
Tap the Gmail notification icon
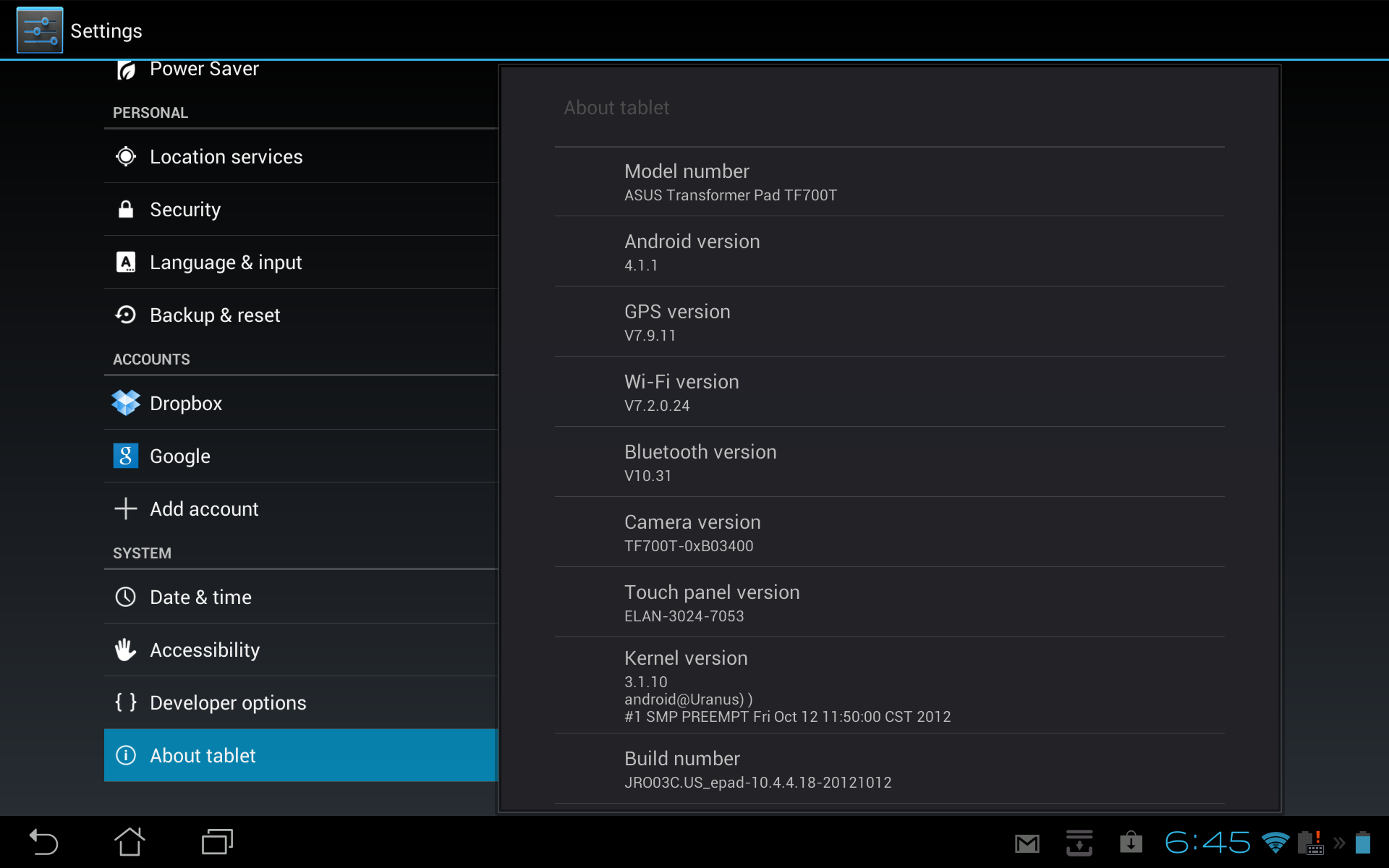(1027, 843)
